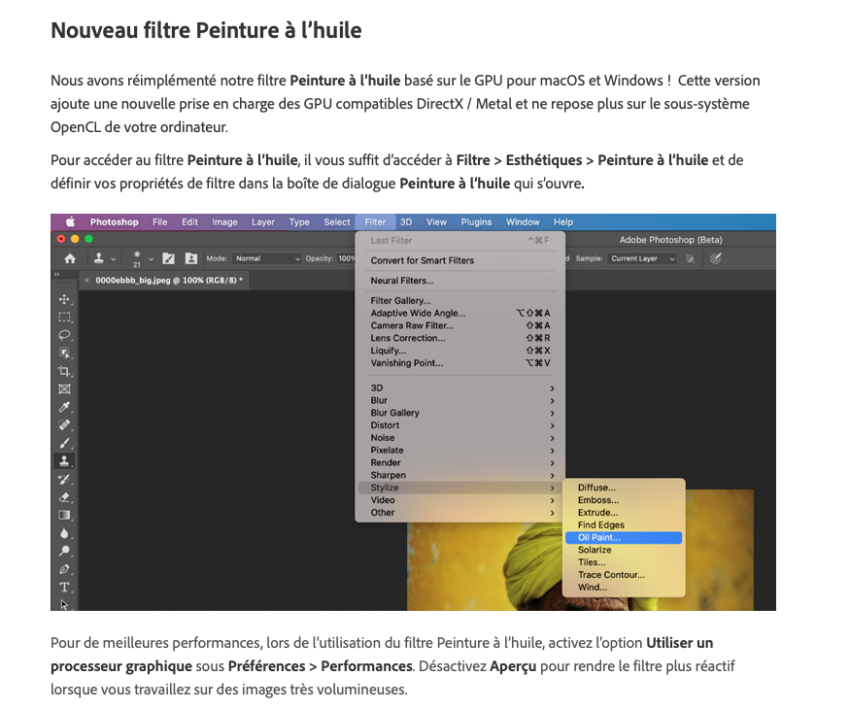
Task: Select the History Brush tool
Action: tap(65, 479)
